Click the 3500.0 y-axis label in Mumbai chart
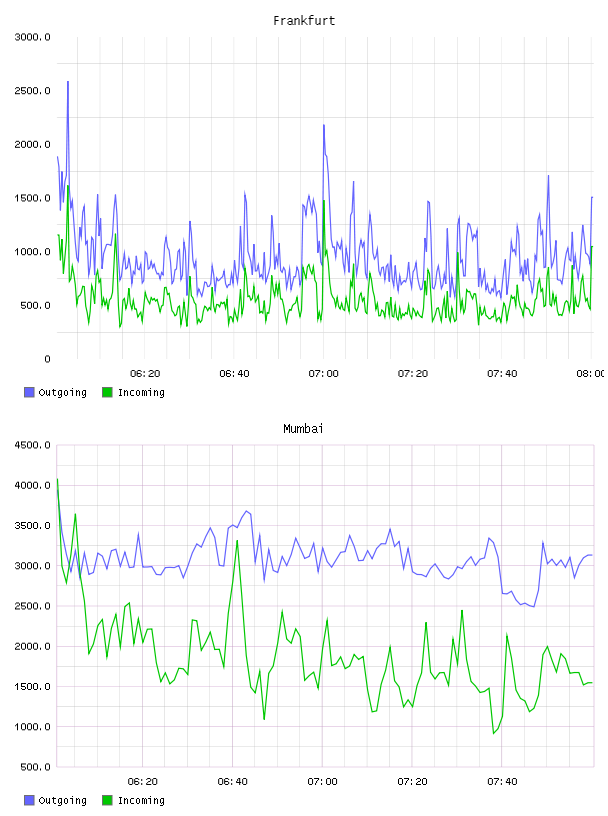The image size is (608, 816). point(33,526)
